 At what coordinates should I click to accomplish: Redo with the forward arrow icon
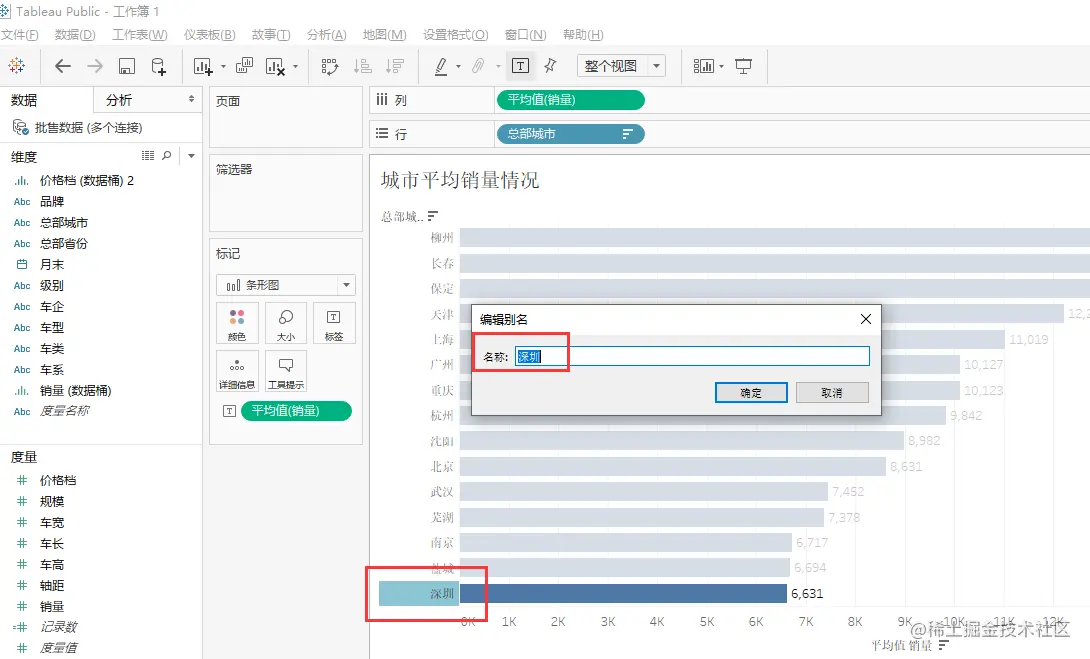(x=95, y=66)
